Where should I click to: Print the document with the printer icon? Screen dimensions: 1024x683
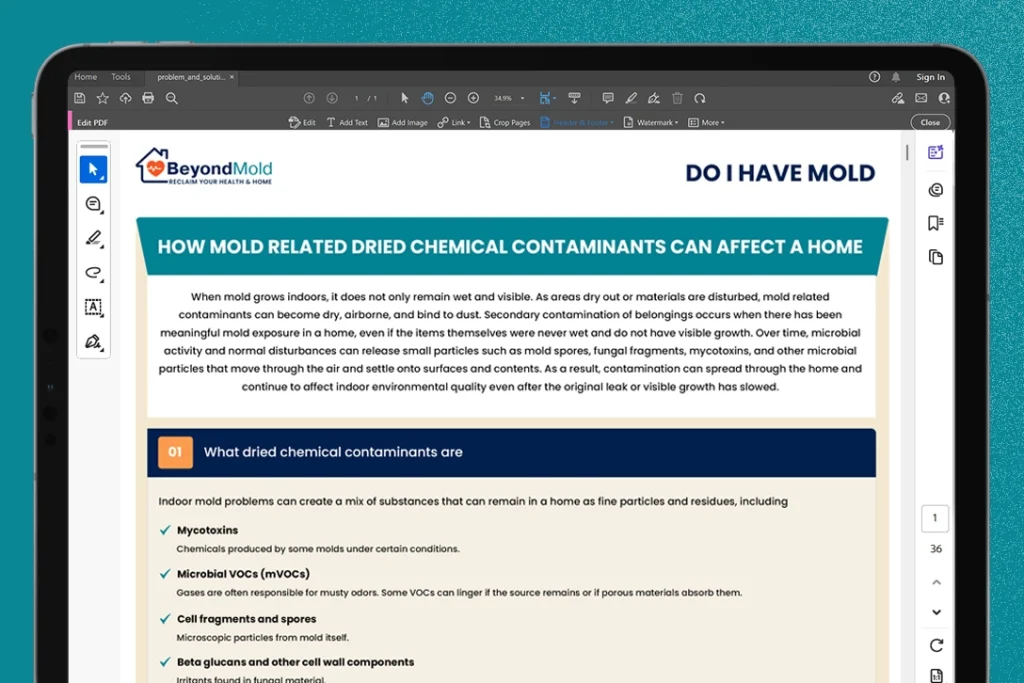148,99
